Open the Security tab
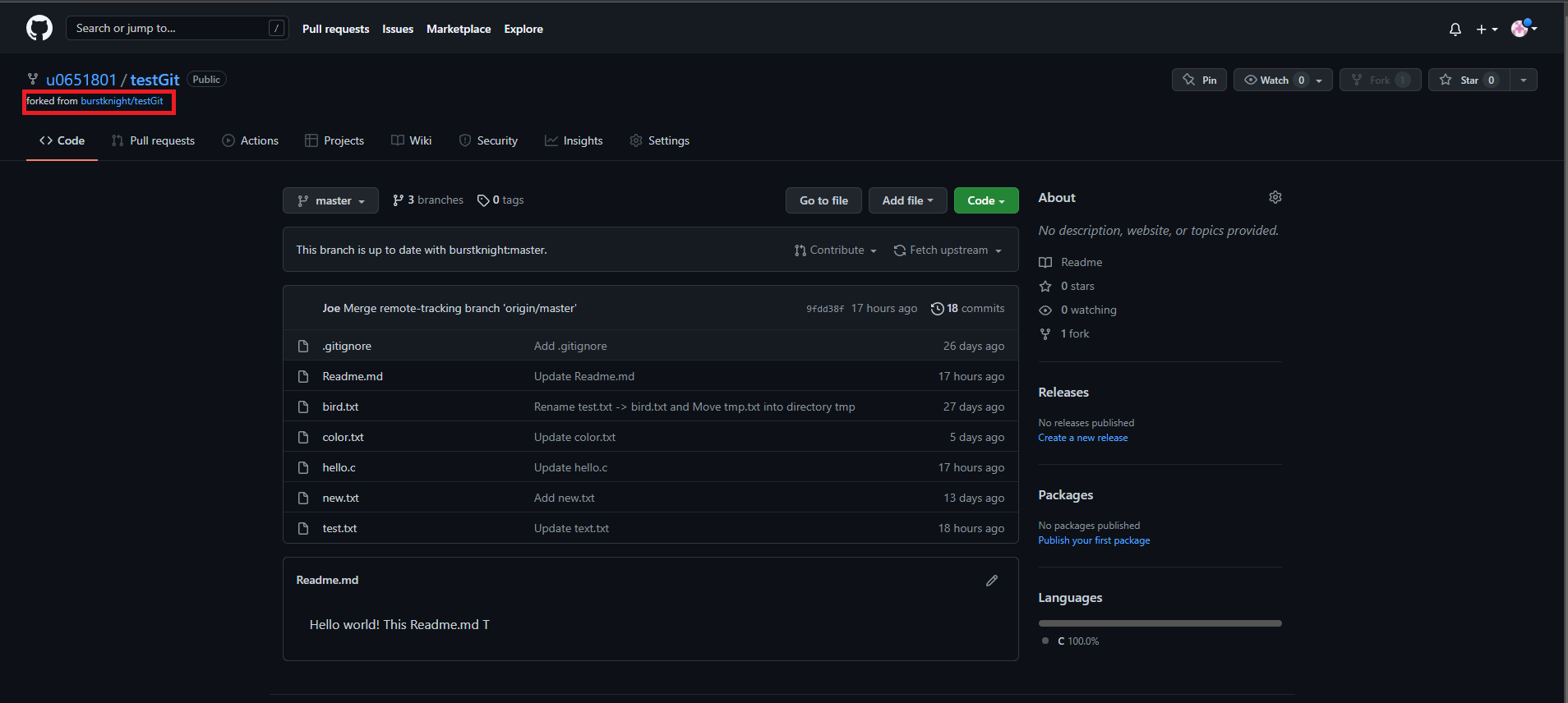This screenshot has height=703, width=1568. (x=488, y=140)
